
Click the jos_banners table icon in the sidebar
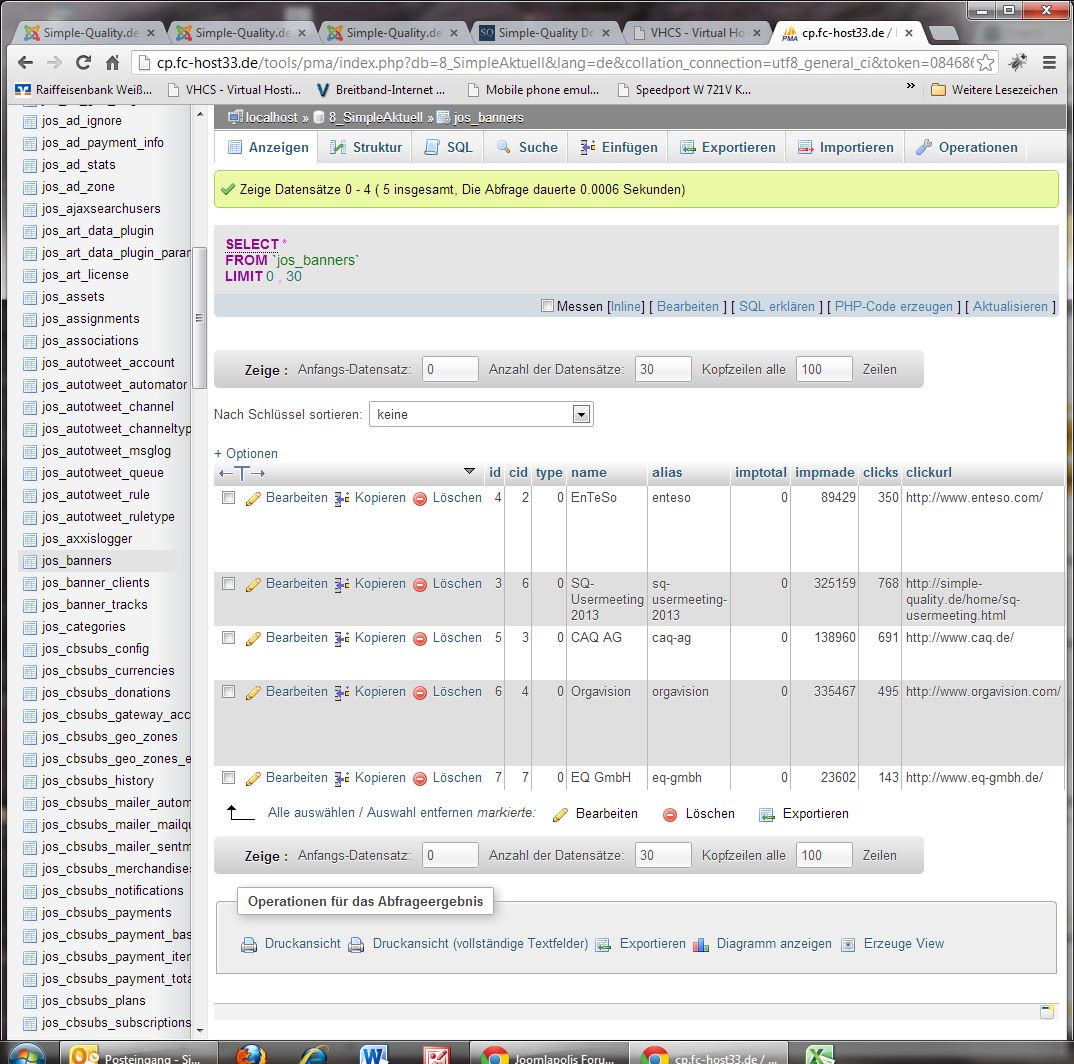pos(29,561)
